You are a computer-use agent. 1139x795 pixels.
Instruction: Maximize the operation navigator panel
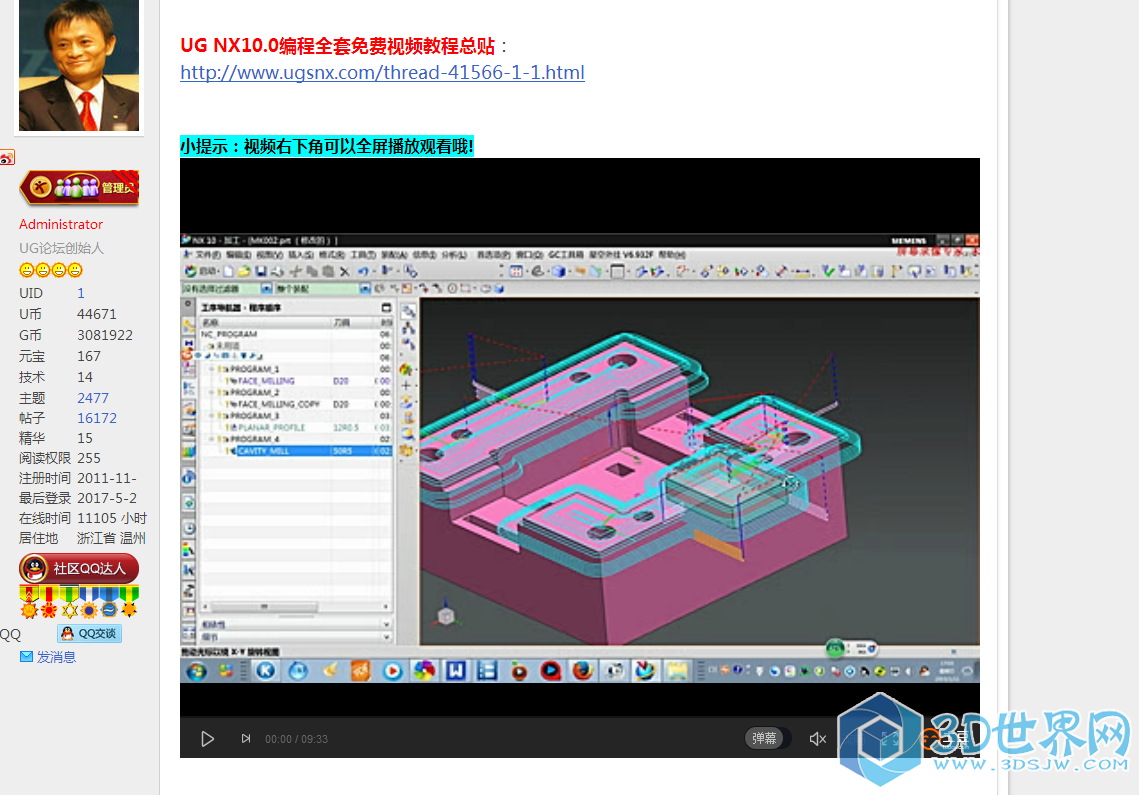click(386, 307)
